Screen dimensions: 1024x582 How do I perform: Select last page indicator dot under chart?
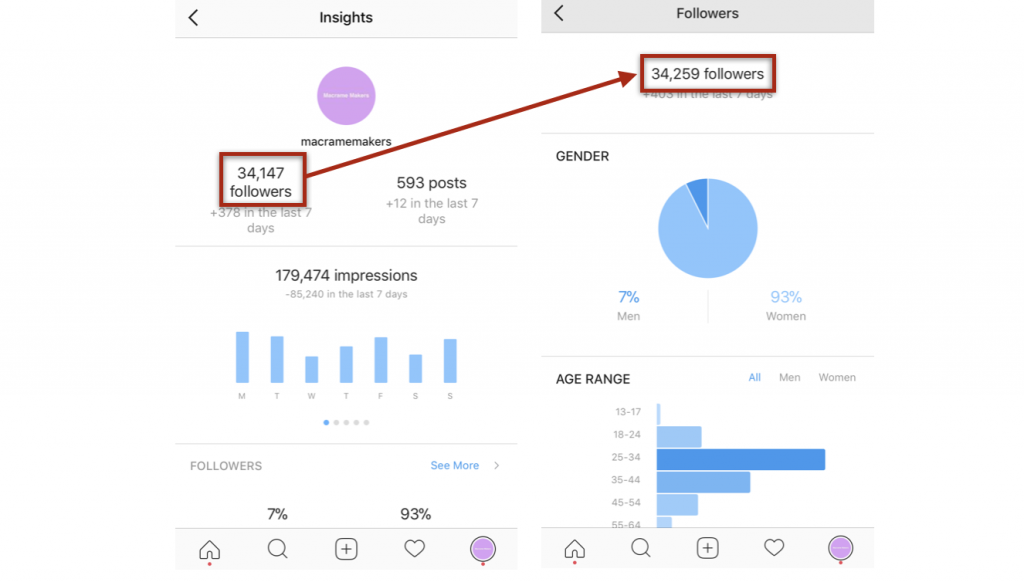(x=366, y=423)
